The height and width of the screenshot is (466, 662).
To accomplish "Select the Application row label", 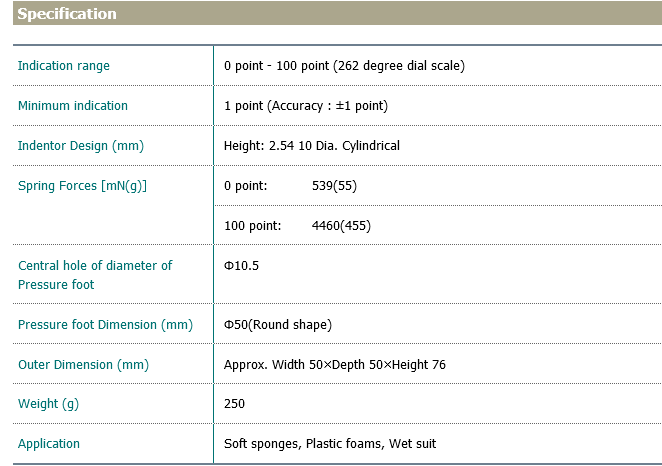I will coord(49,444).
